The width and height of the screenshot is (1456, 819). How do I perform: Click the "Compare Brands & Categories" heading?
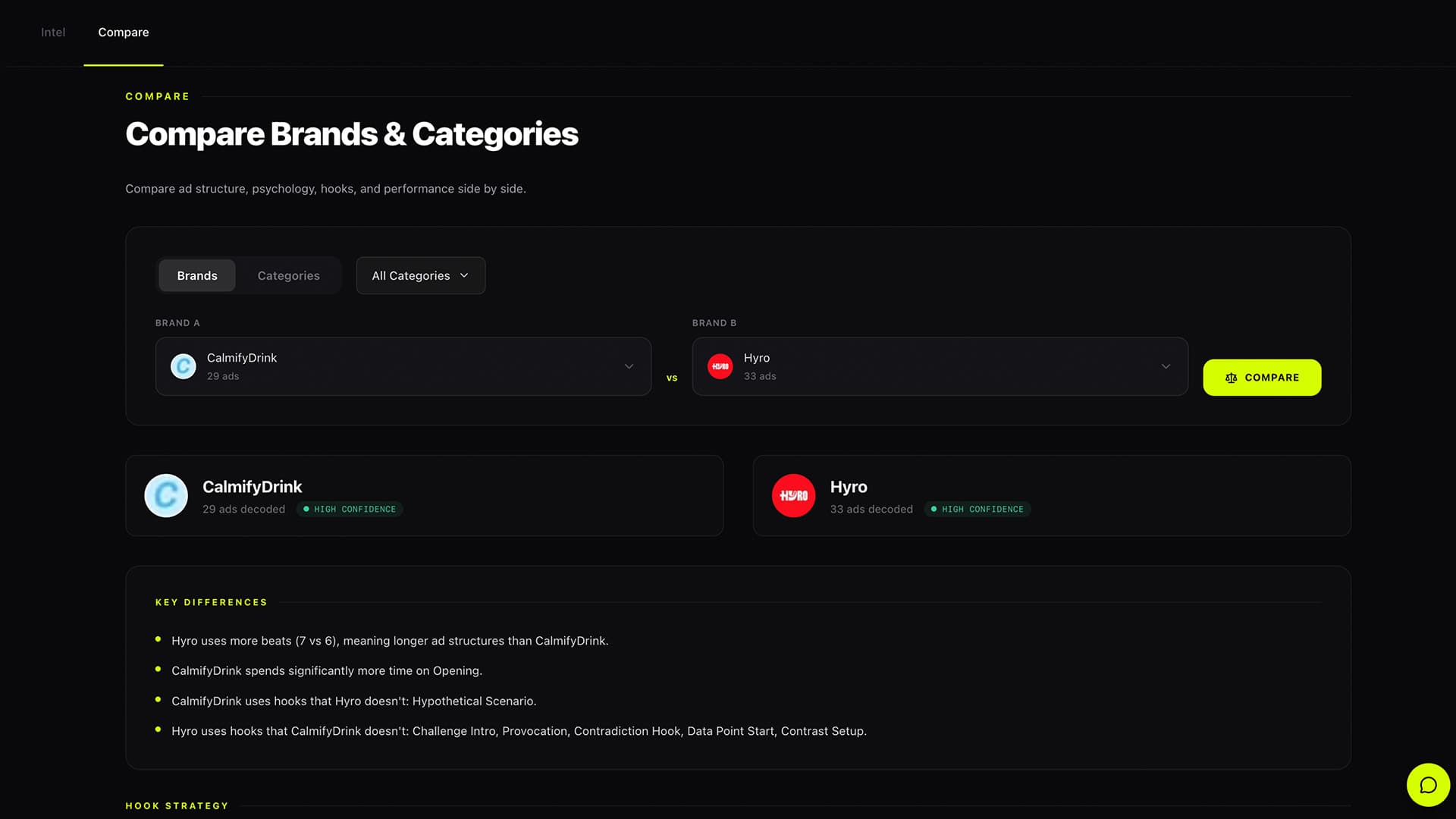(352, 134)
